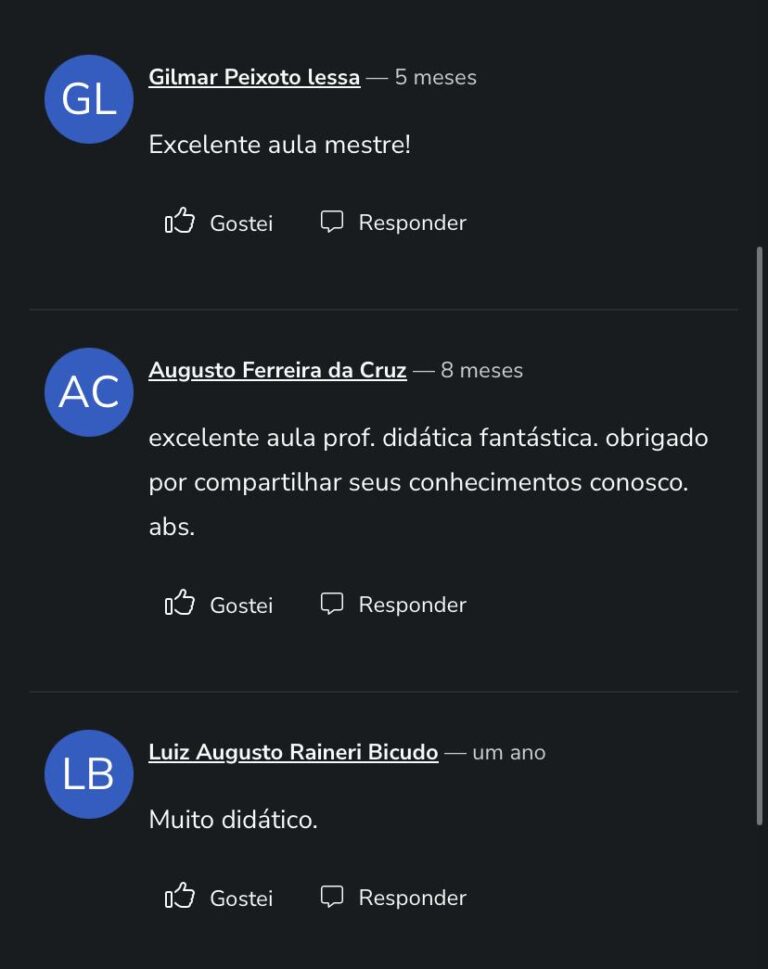Click thumbs-up icon on Gilmar's comment
The image size is (768, 969).
[x=180, y=221]
